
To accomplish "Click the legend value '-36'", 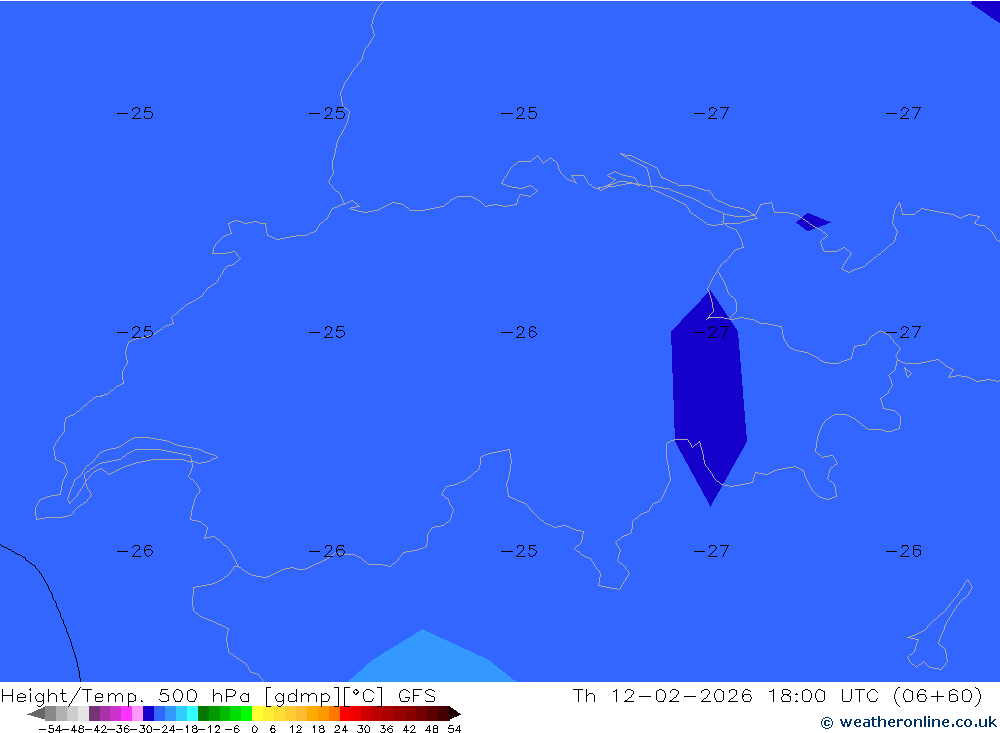I will tap(119, 729).
